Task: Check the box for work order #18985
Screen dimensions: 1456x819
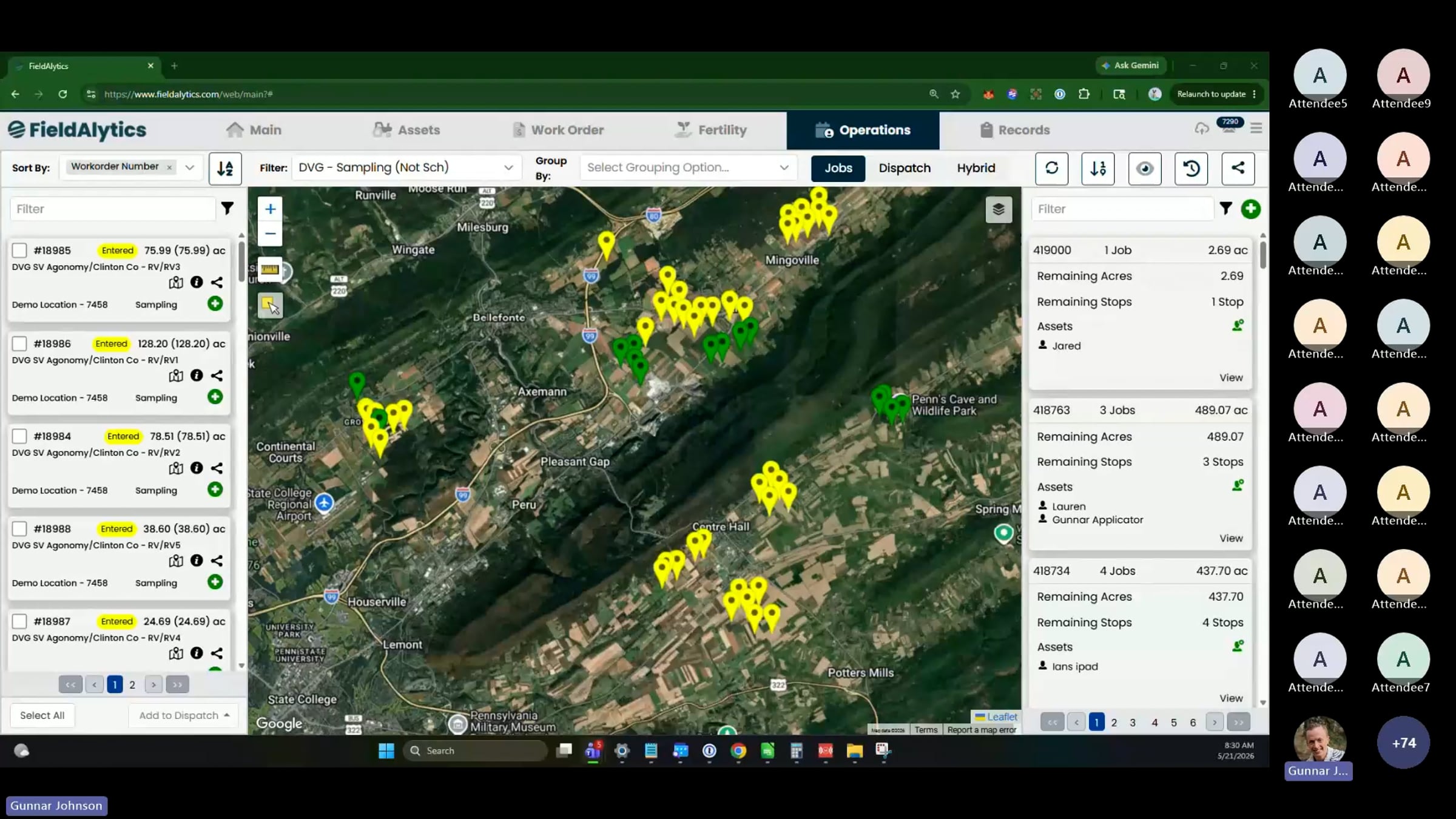Action: [x=19, y=251]
